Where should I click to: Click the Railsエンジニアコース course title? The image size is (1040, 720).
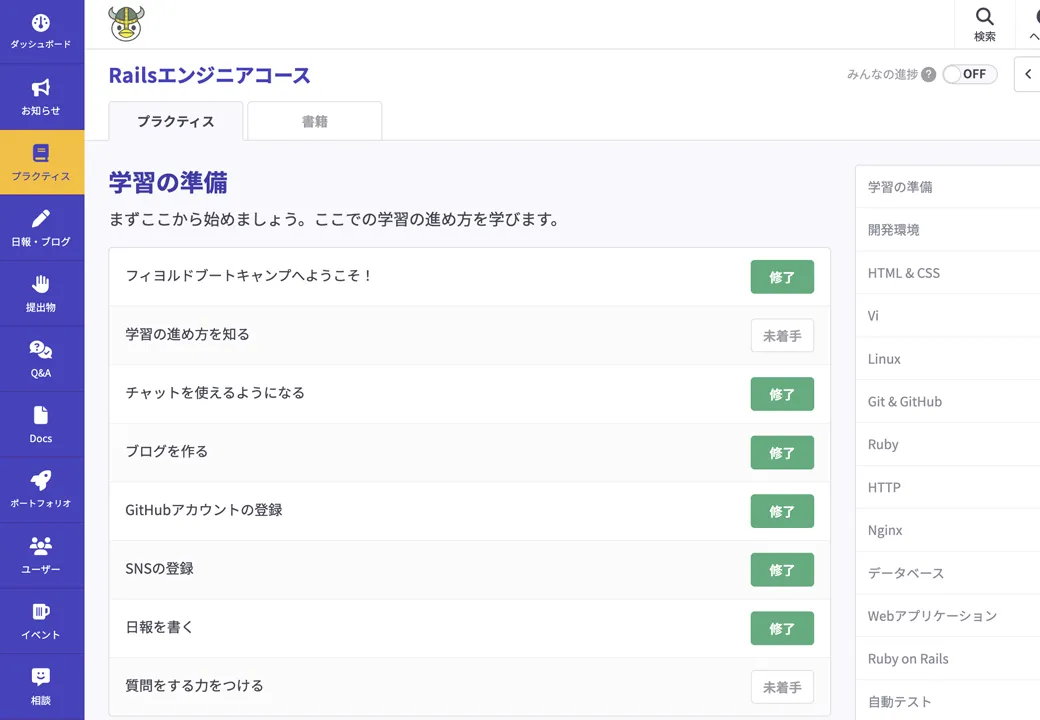pyautogui.click(x=210, y=76)
